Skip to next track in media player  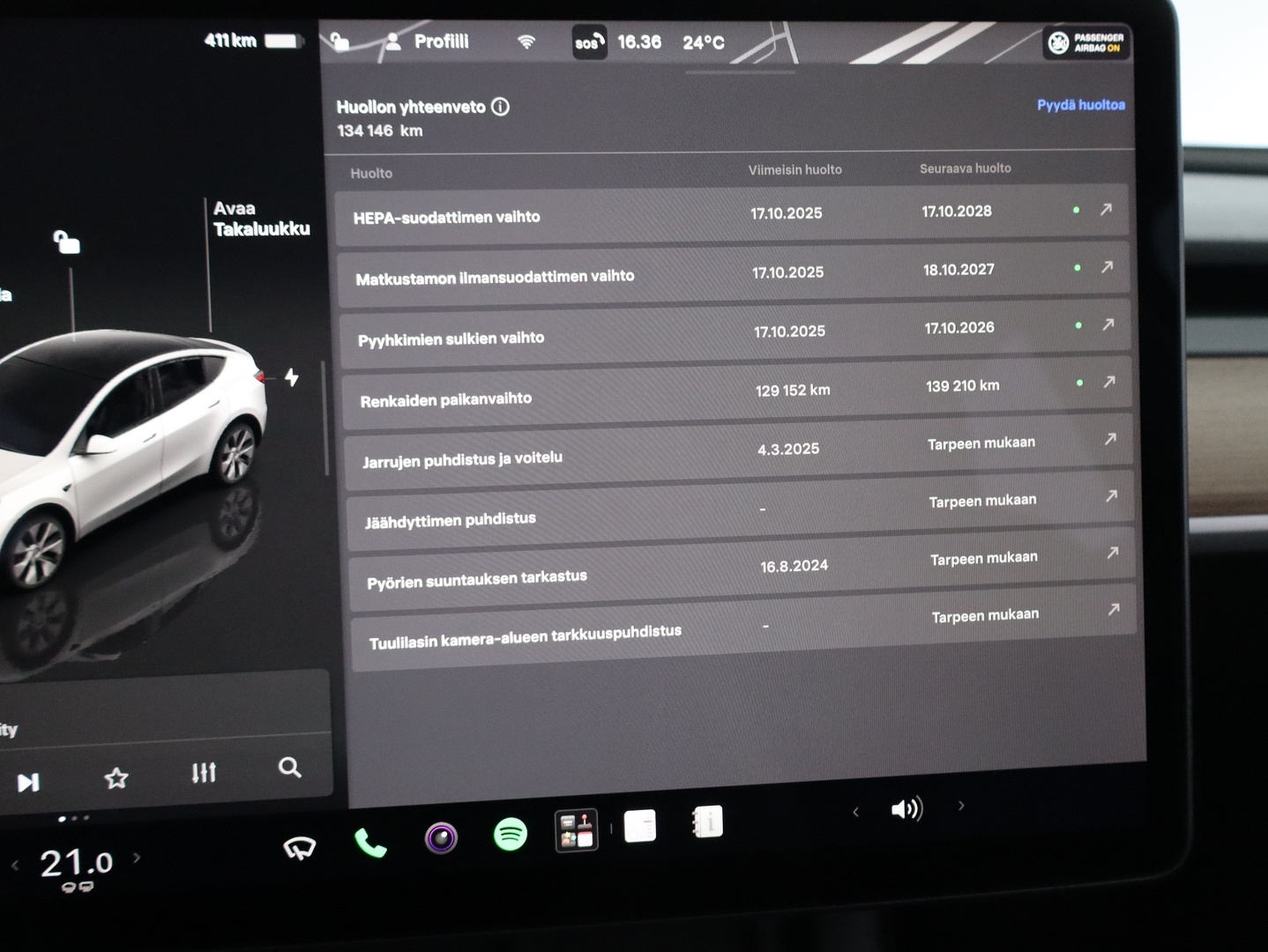(28, 782)
